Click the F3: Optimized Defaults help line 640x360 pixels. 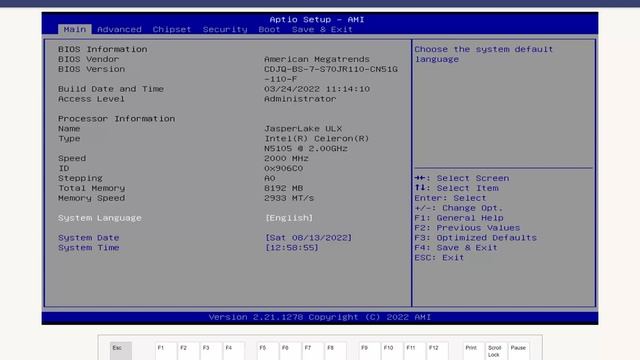point(476,238)
